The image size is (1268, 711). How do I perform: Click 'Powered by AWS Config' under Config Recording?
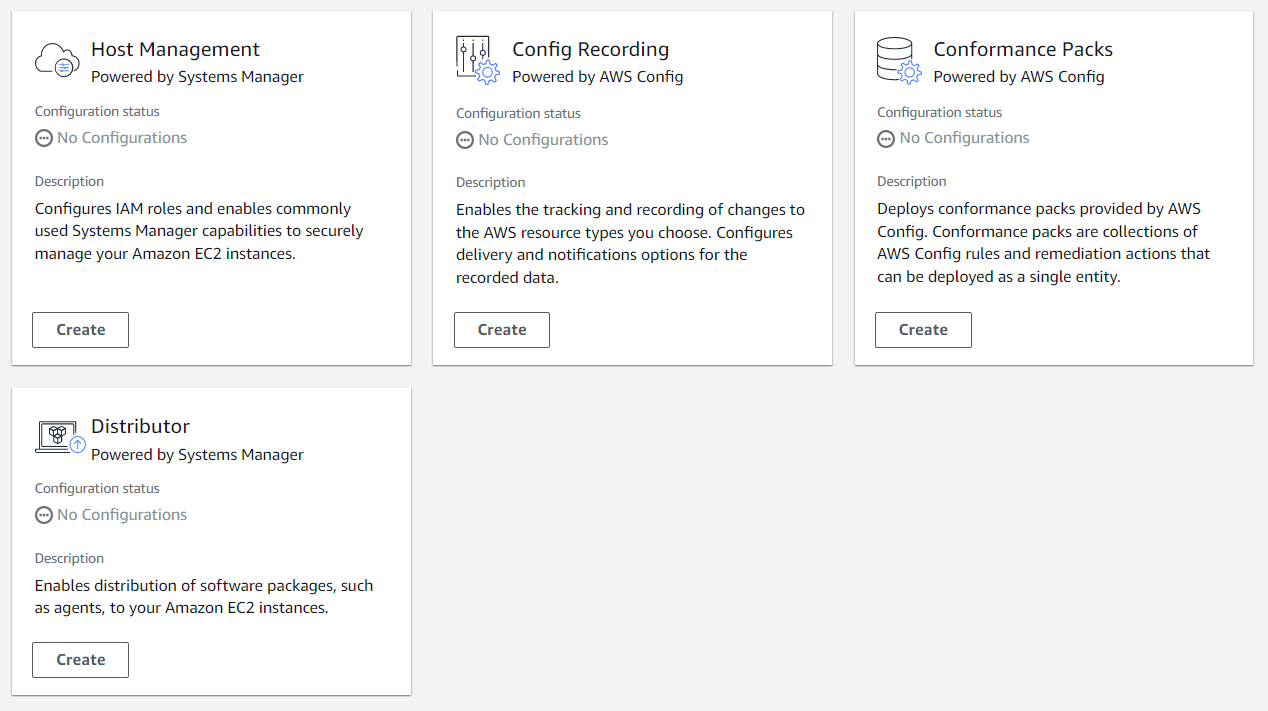coord(598,77)
